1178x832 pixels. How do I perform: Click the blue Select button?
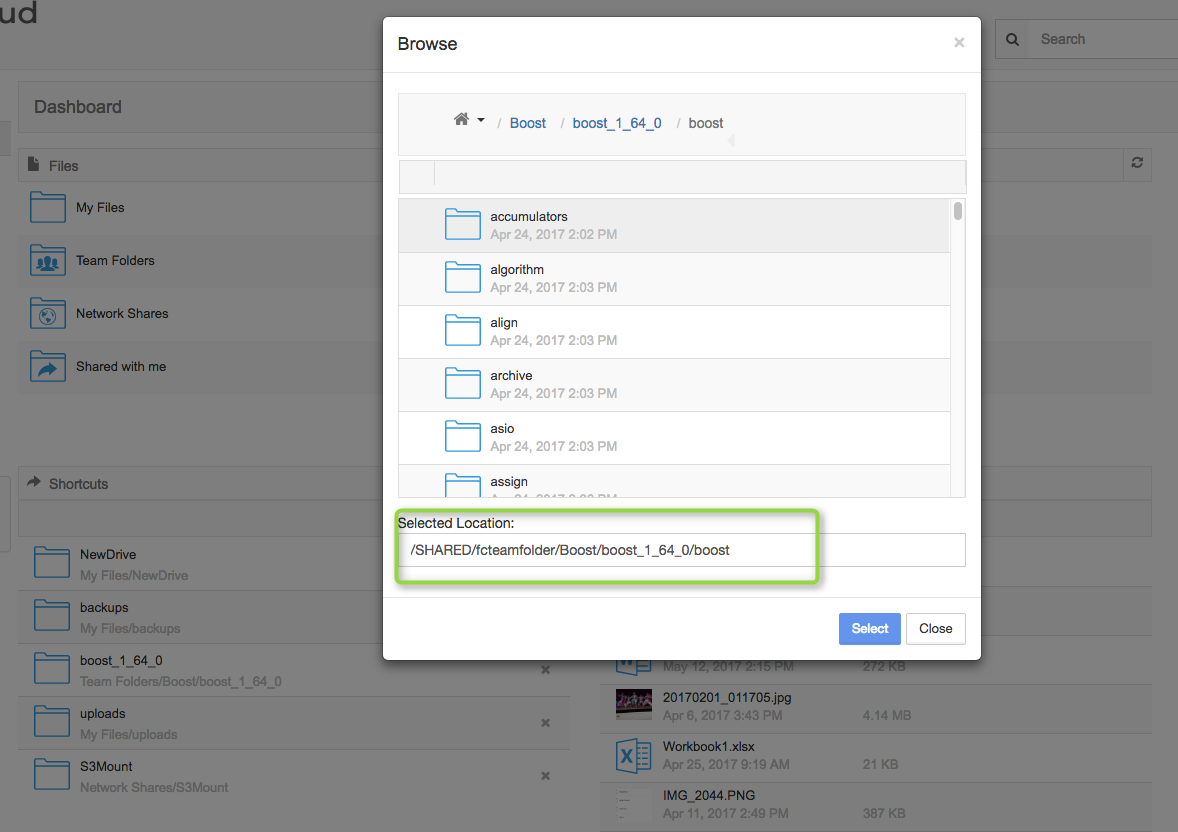869,628
